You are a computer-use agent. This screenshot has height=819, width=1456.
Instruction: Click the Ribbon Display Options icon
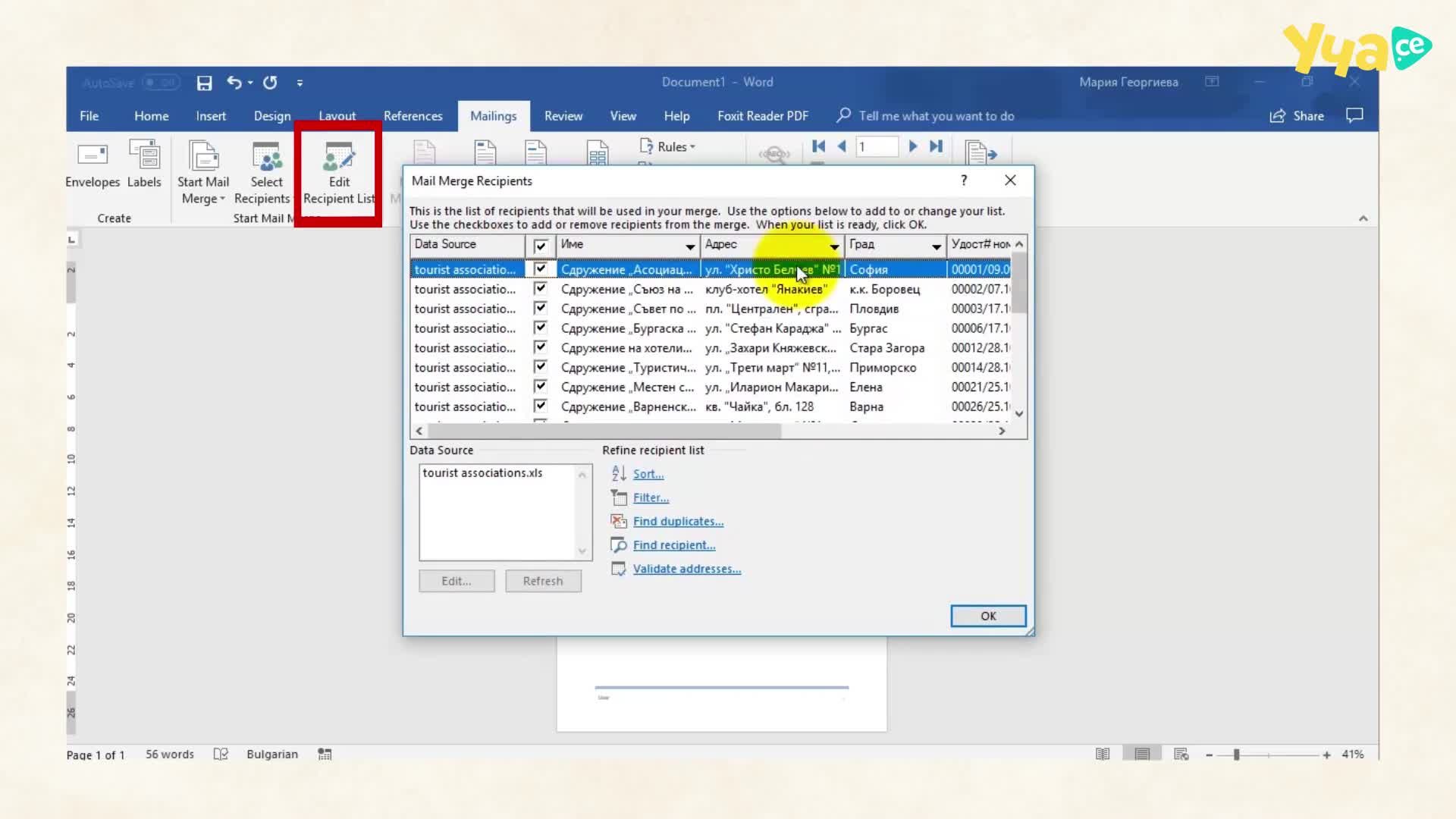click(x=1212, y=82)
